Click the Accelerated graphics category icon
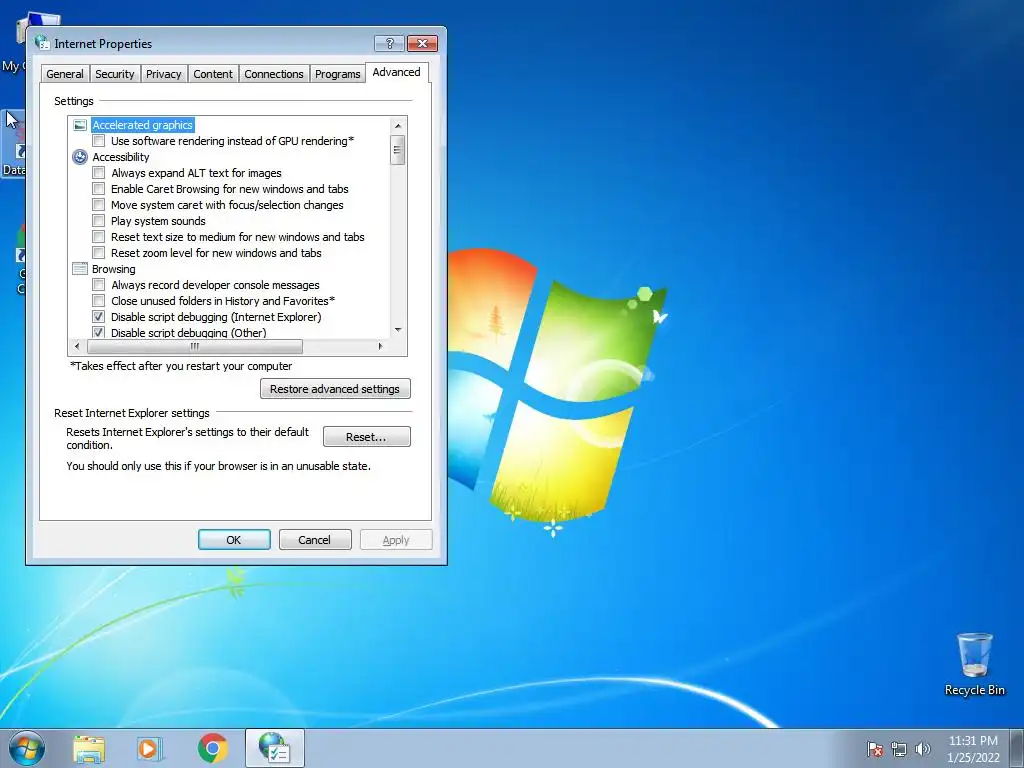 pyautogui.click(x=80, y=125)
